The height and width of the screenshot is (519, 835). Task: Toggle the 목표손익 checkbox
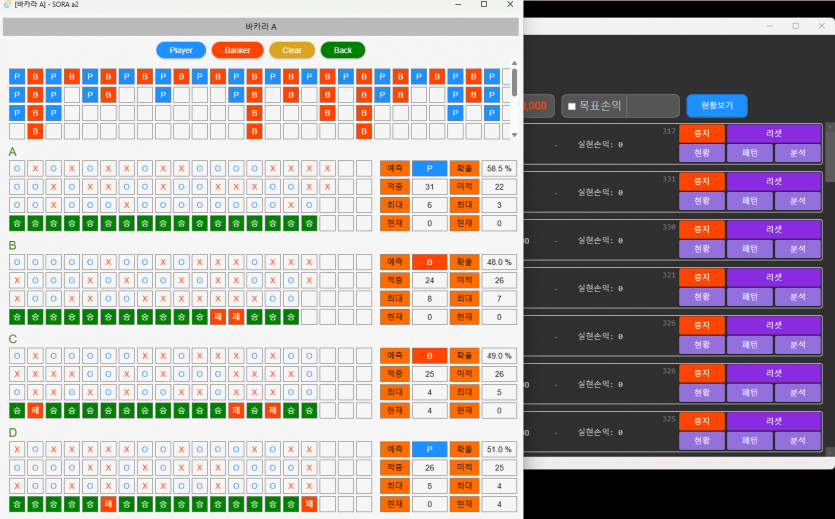point(571,106)
